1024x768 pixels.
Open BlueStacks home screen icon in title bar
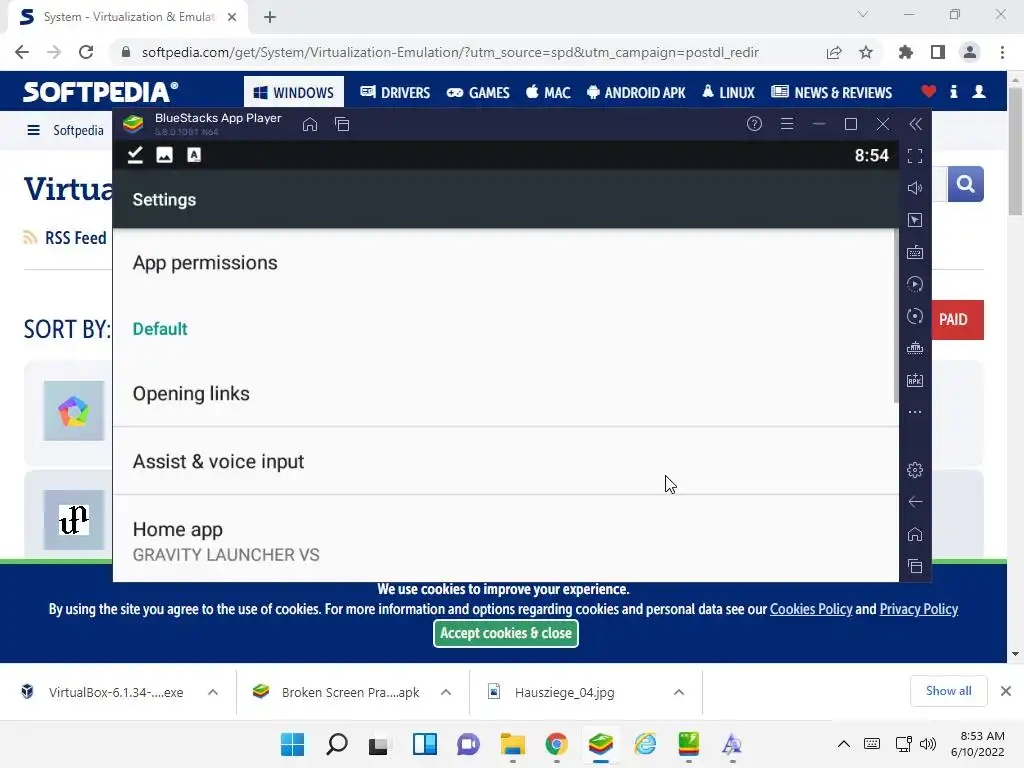310,124
